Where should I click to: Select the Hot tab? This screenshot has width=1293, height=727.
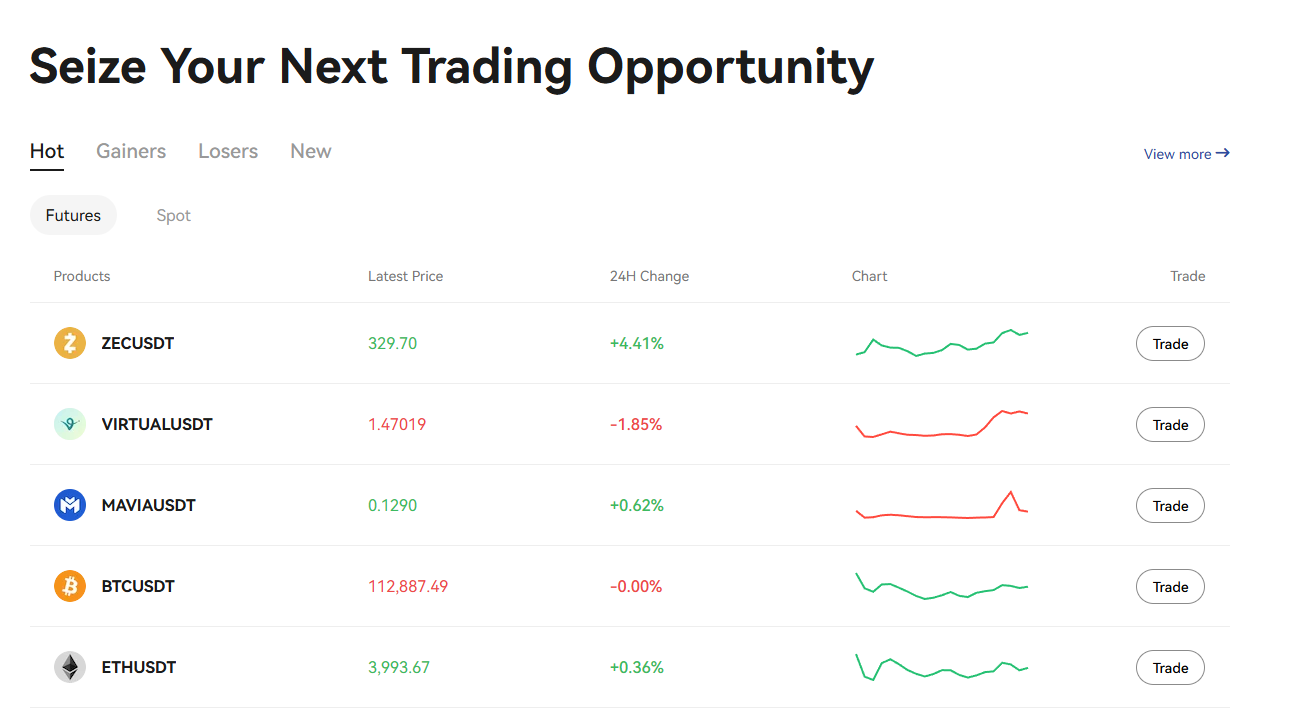click(46, 151)
